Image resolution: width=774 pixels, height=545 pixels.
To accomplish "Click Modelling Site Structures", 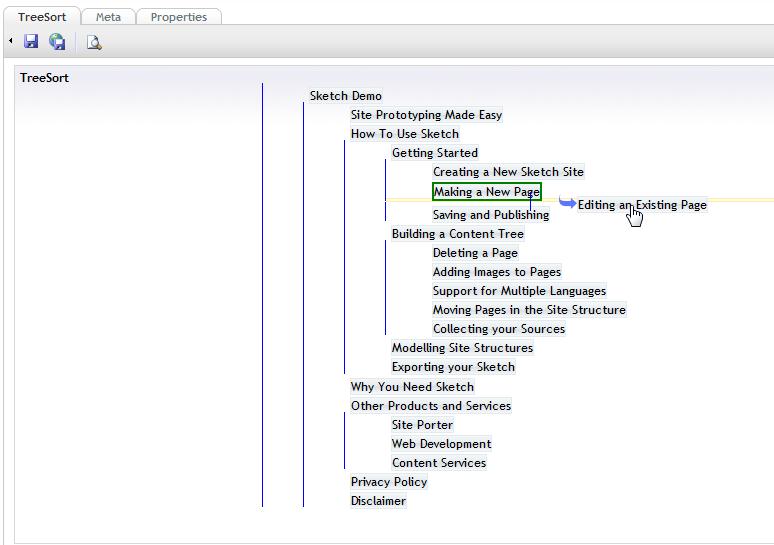I will click(x=462, y=348).
